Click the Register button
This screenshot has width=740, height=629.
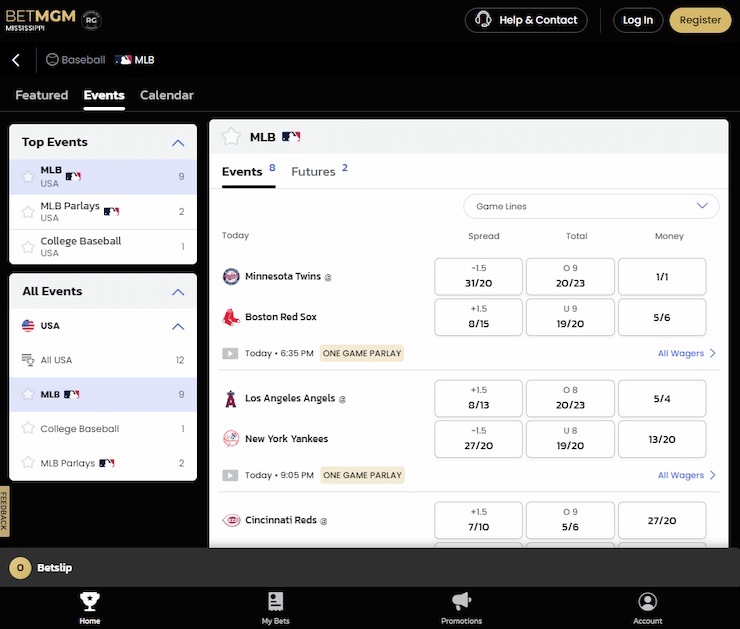[700, 20]
